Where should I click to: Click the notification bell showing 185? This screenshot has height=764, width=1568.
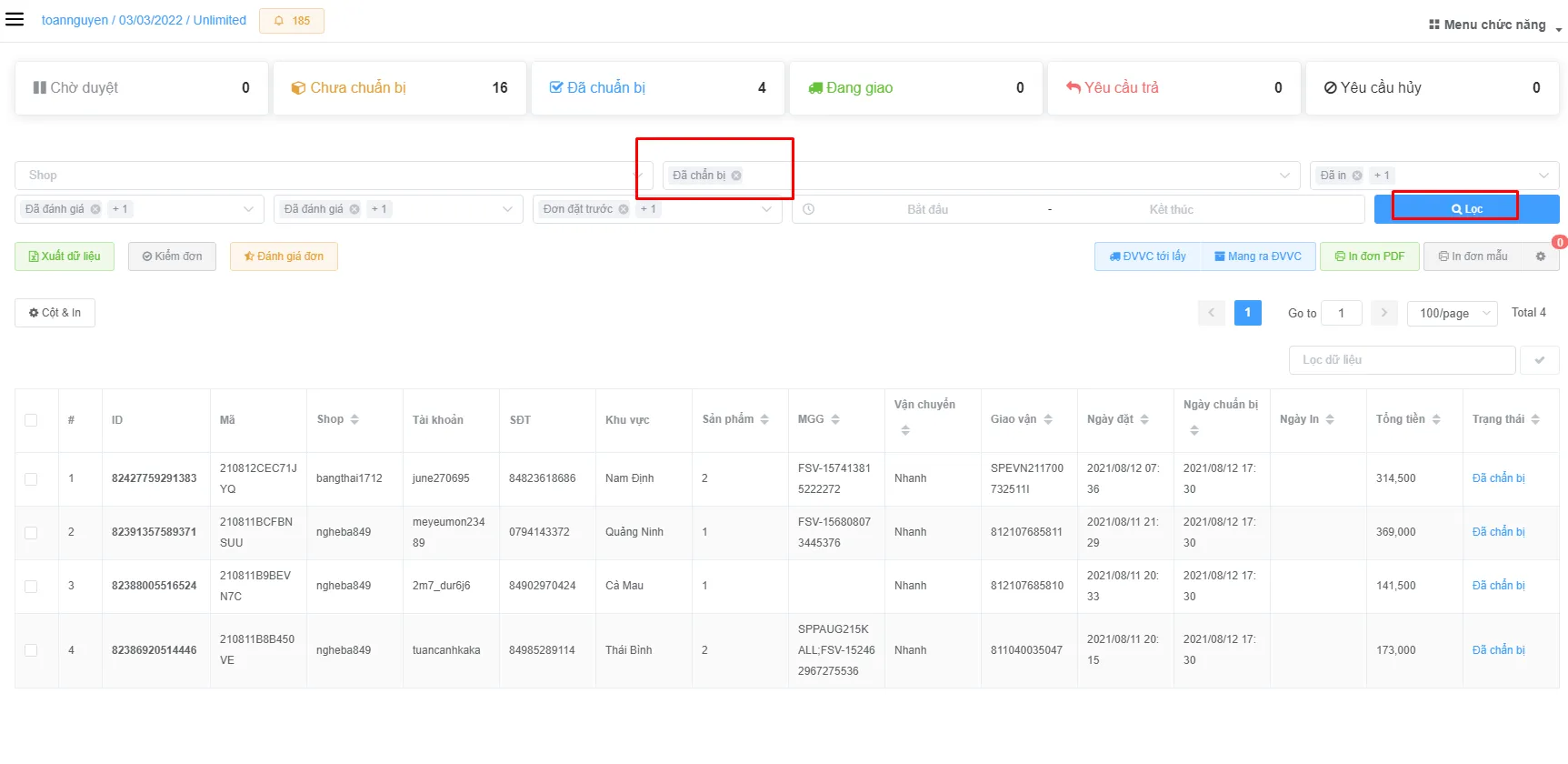click(x=292, y=20)
